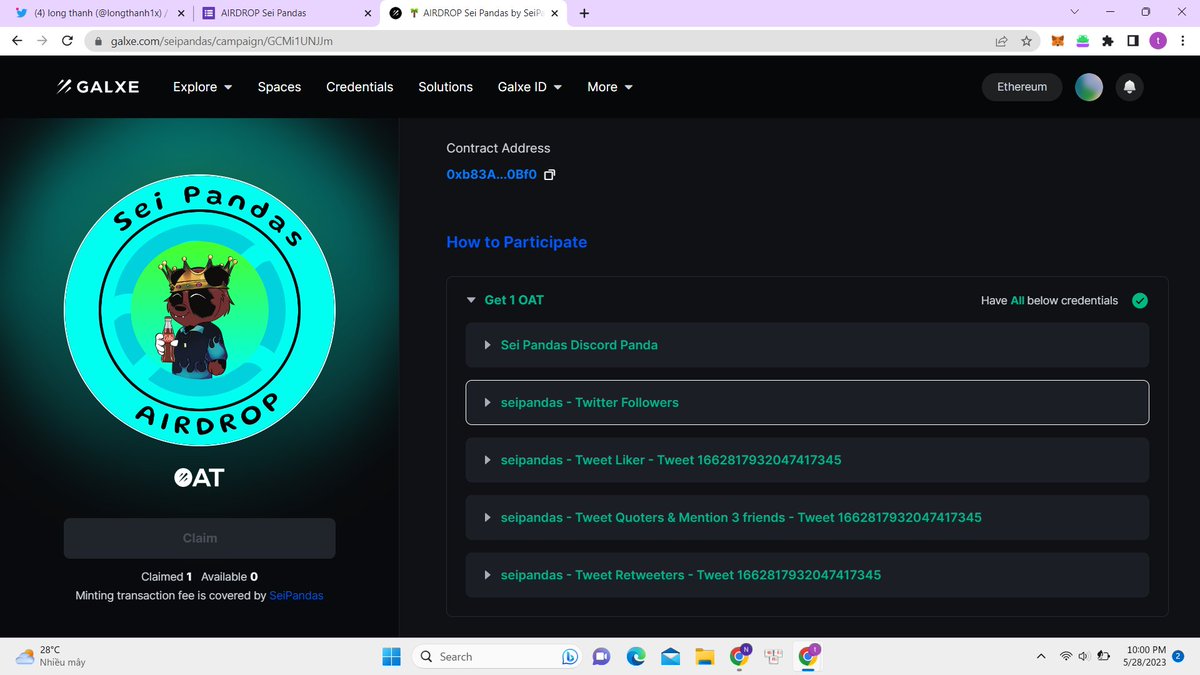The height and width of the screenshot is (675, 1200).
Task: Open the notifications bell
Action: [x=1129, y=87]
